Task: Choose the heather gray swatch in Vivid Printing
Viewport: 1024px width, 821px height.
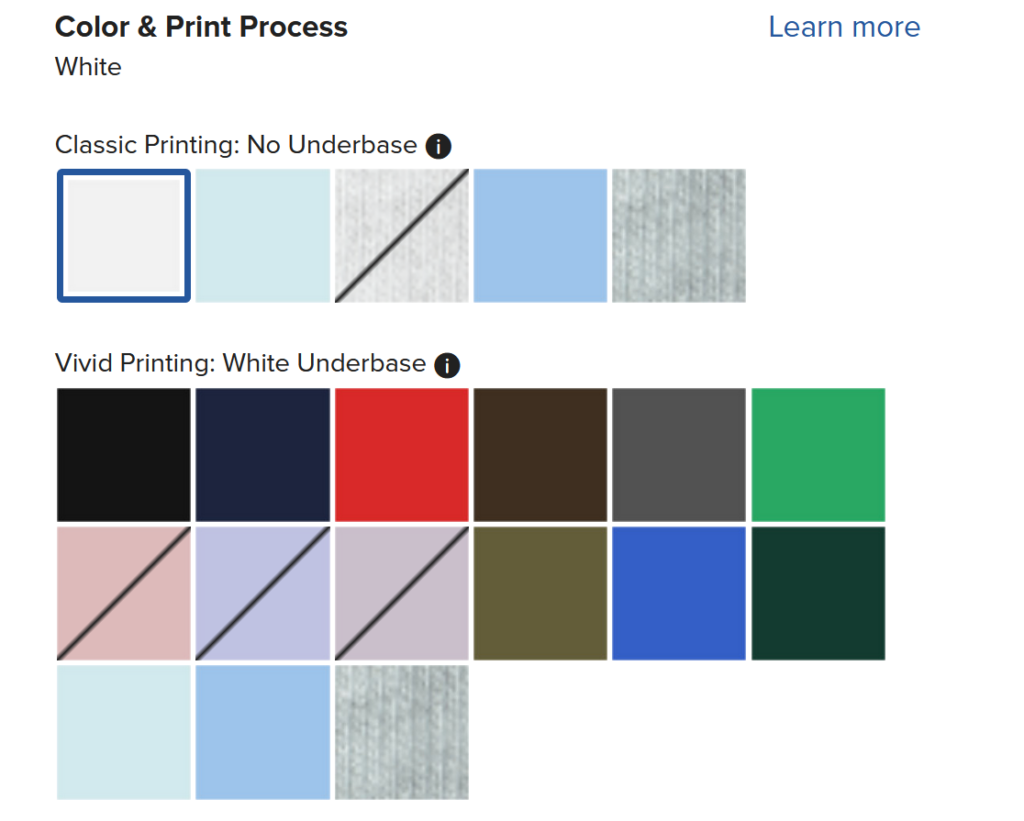Action: (402, 732)
